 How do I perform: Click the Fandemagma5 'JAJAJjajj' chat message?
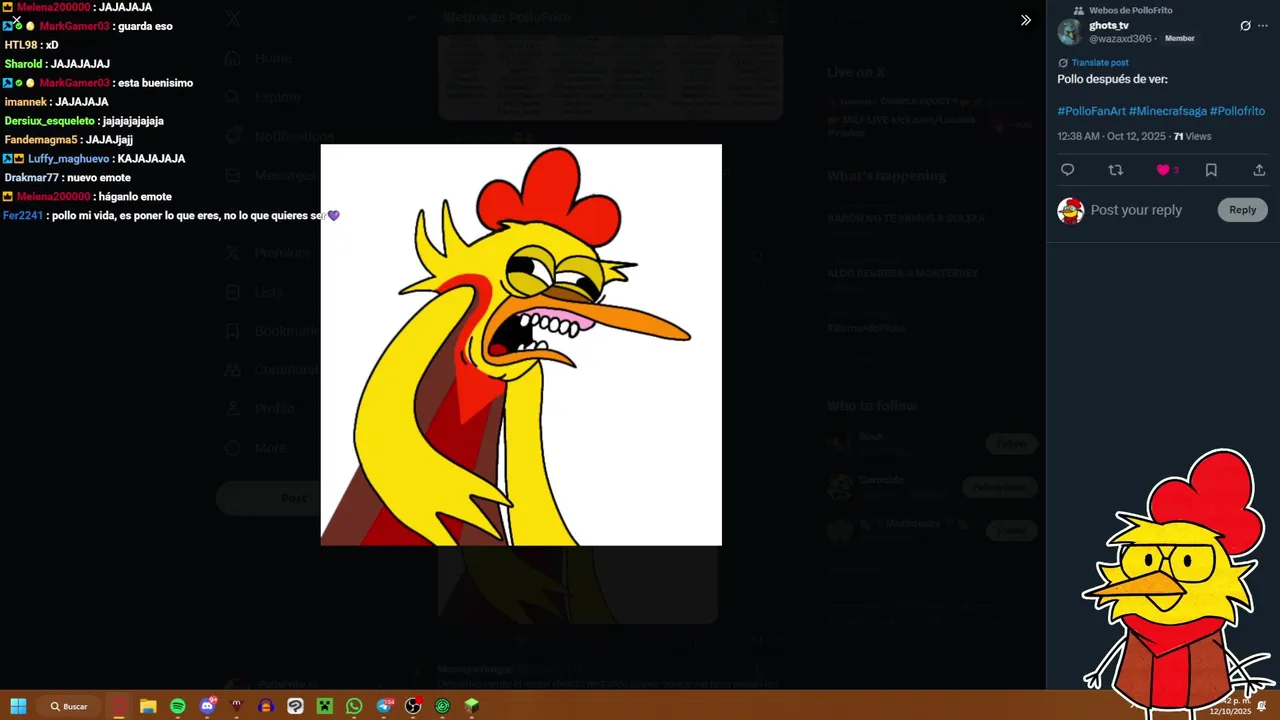click(x=69, y=140)
